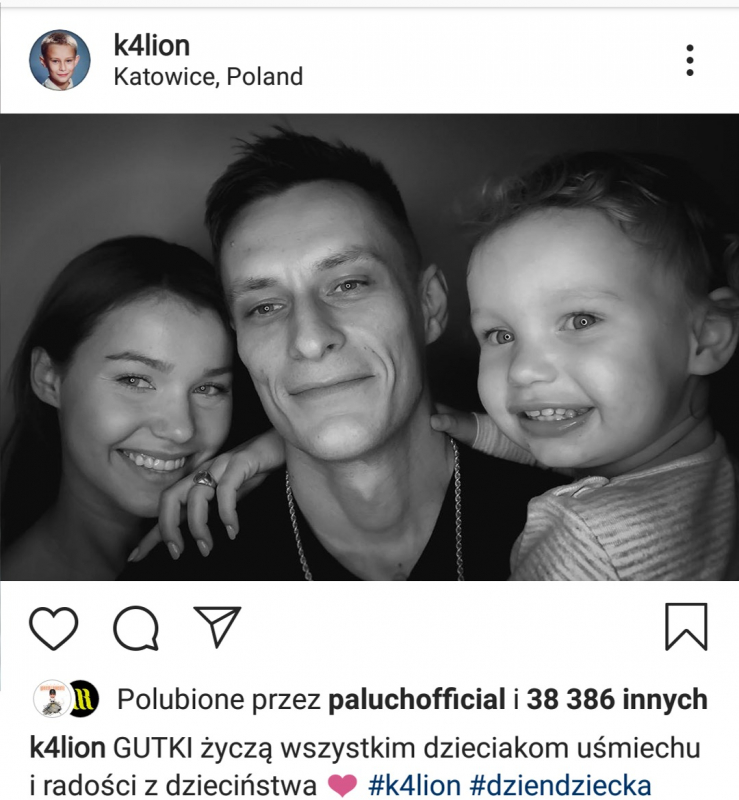Open the Katowice, Poland location tag
The height and width of the screenshot is (800, 739).
[208, 77]
